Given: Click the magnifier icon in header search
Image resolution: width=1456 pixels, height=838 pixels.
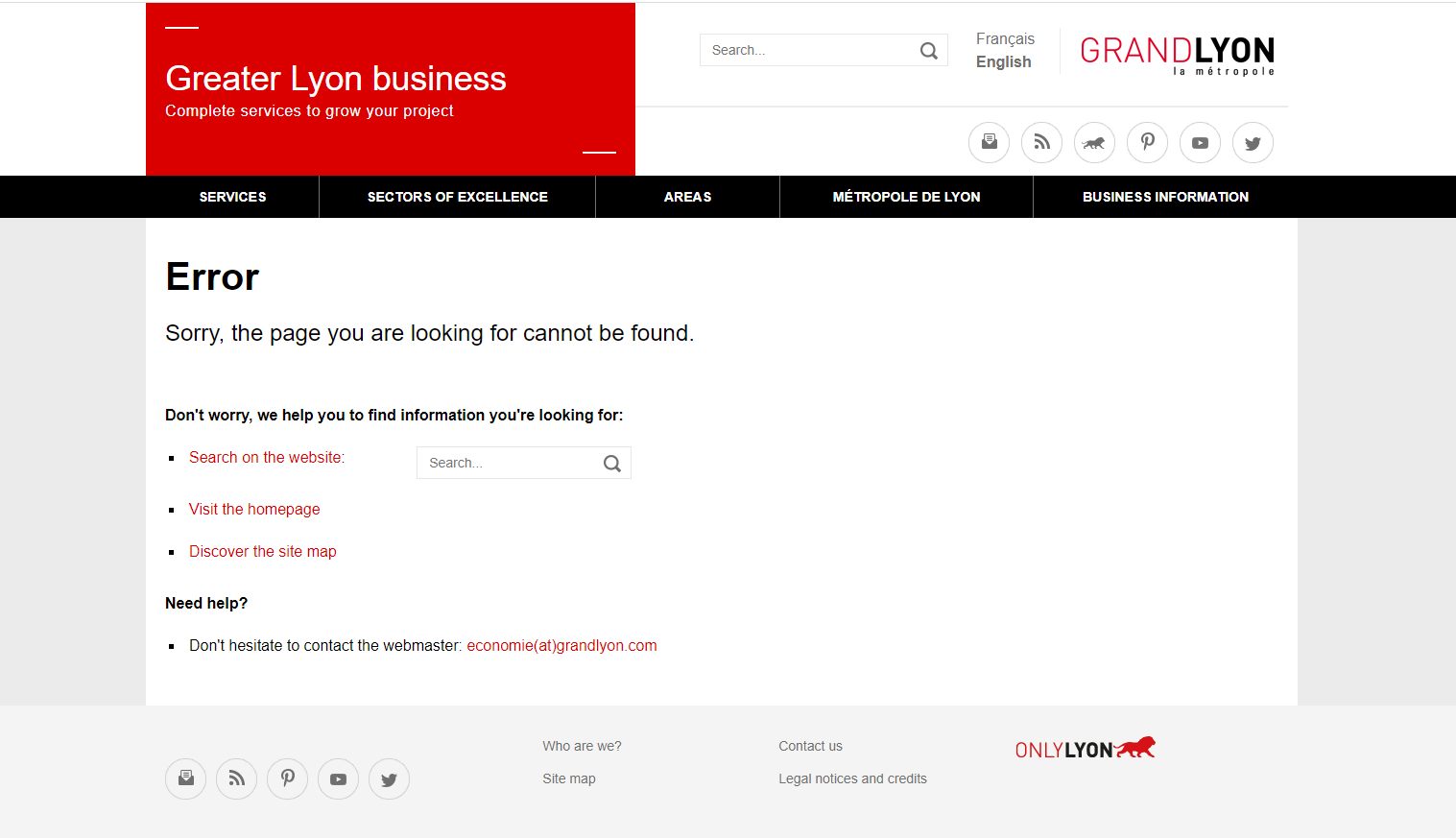Looking at the screenshot, I should click(x=928, y=51).
